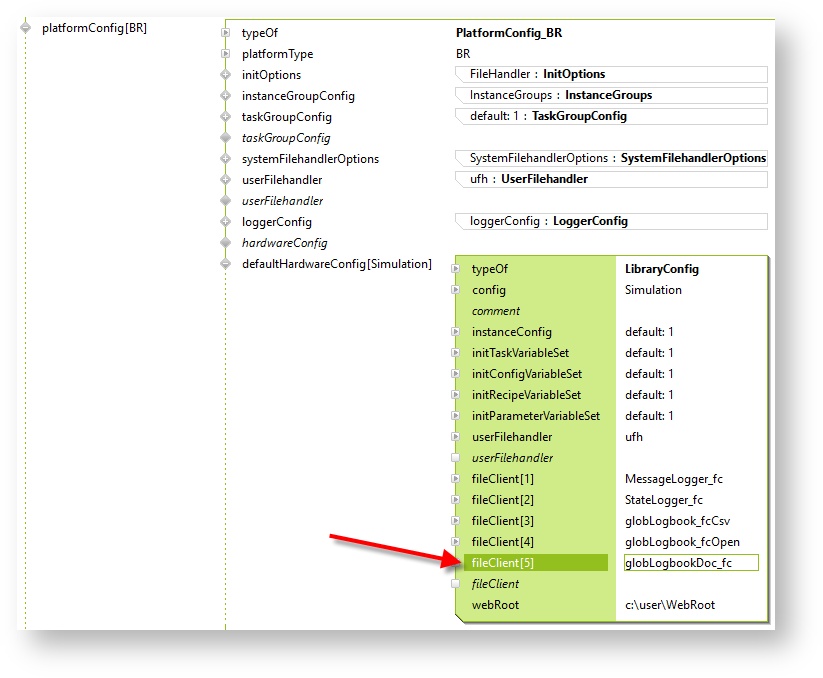Toggle the empty box beside italic fileClient
Image resolution: width=823 pixels, height=678 pixels.
pos(456,584)
